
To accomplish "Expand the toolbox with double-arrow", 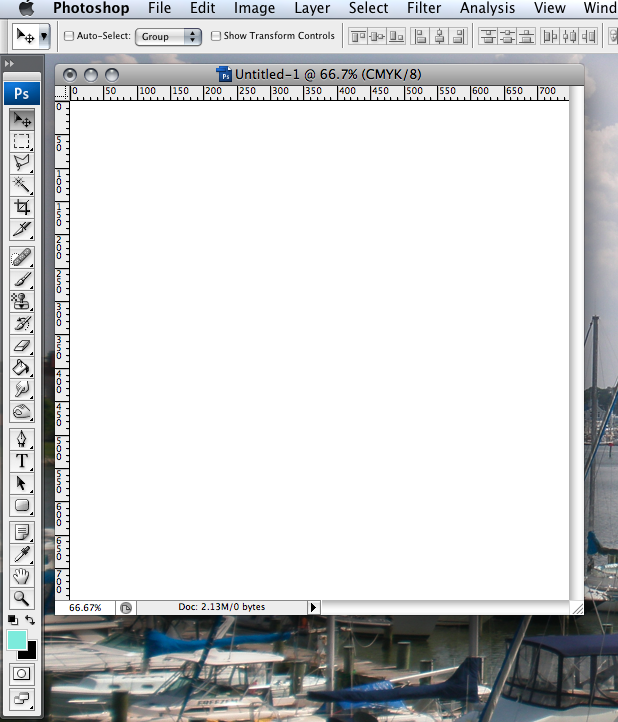I will [x=9, y=64].
